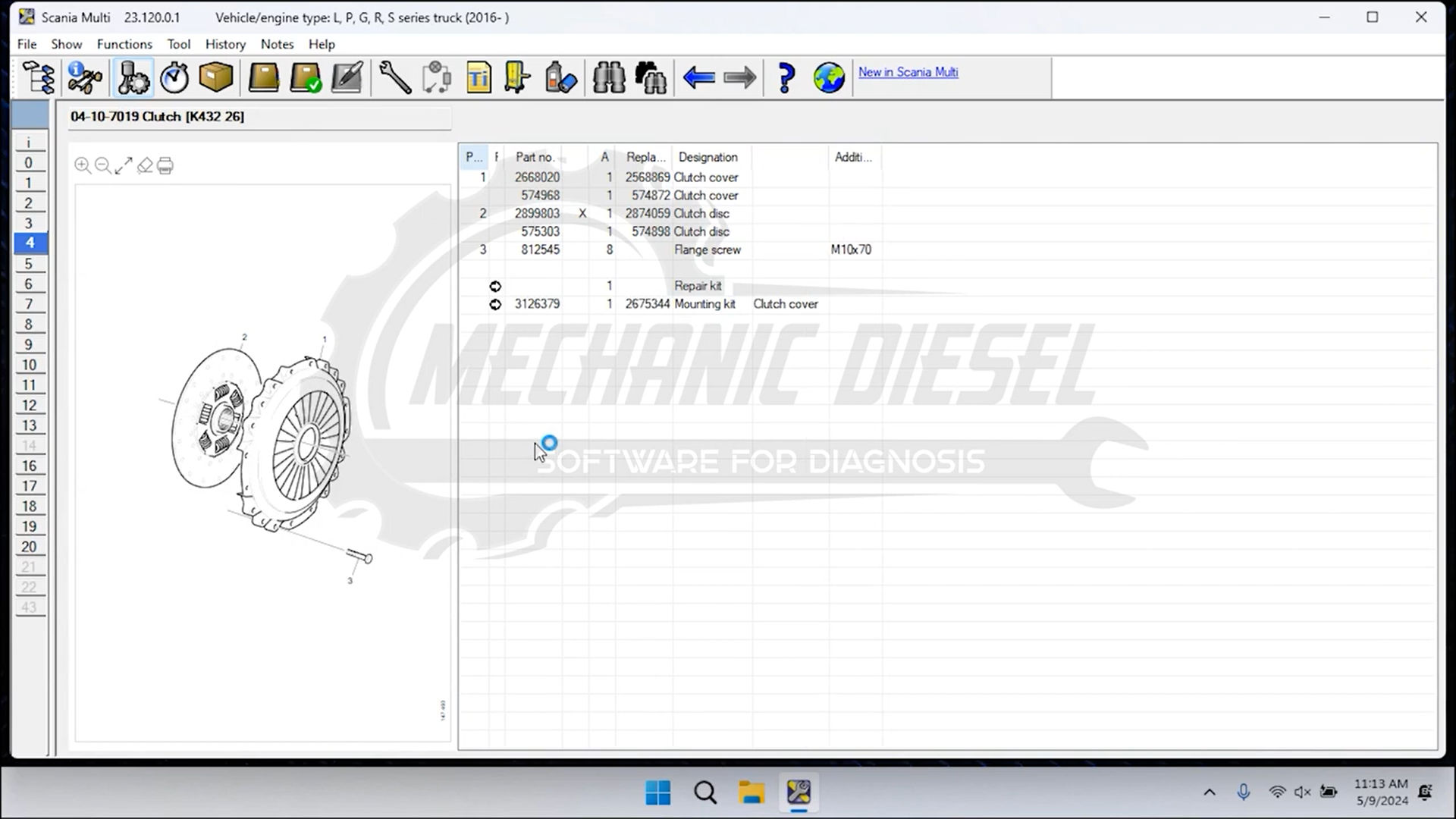1456x819 pixels.
Task: Select the piston and gear parts icon
Action: pos(133,77)
